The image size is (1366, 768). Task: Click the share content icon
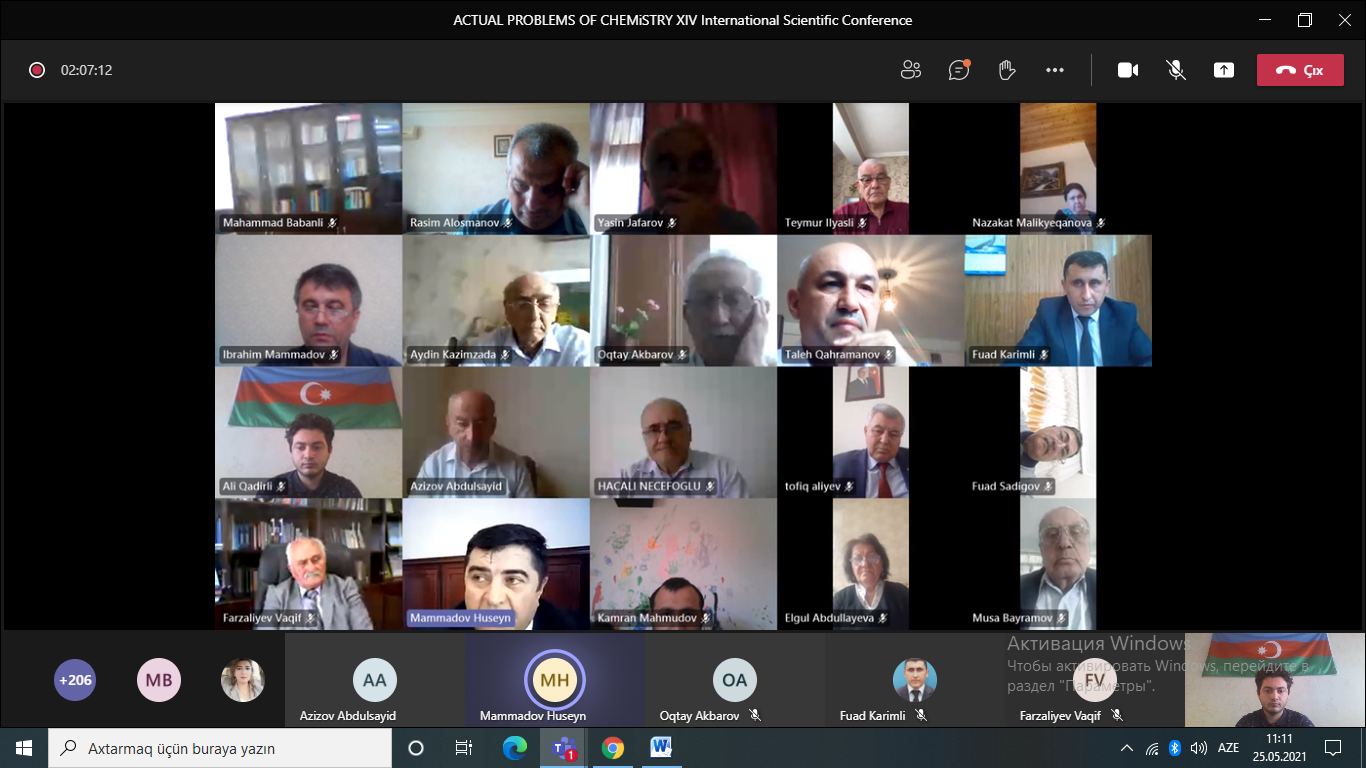click(1224, 70)
